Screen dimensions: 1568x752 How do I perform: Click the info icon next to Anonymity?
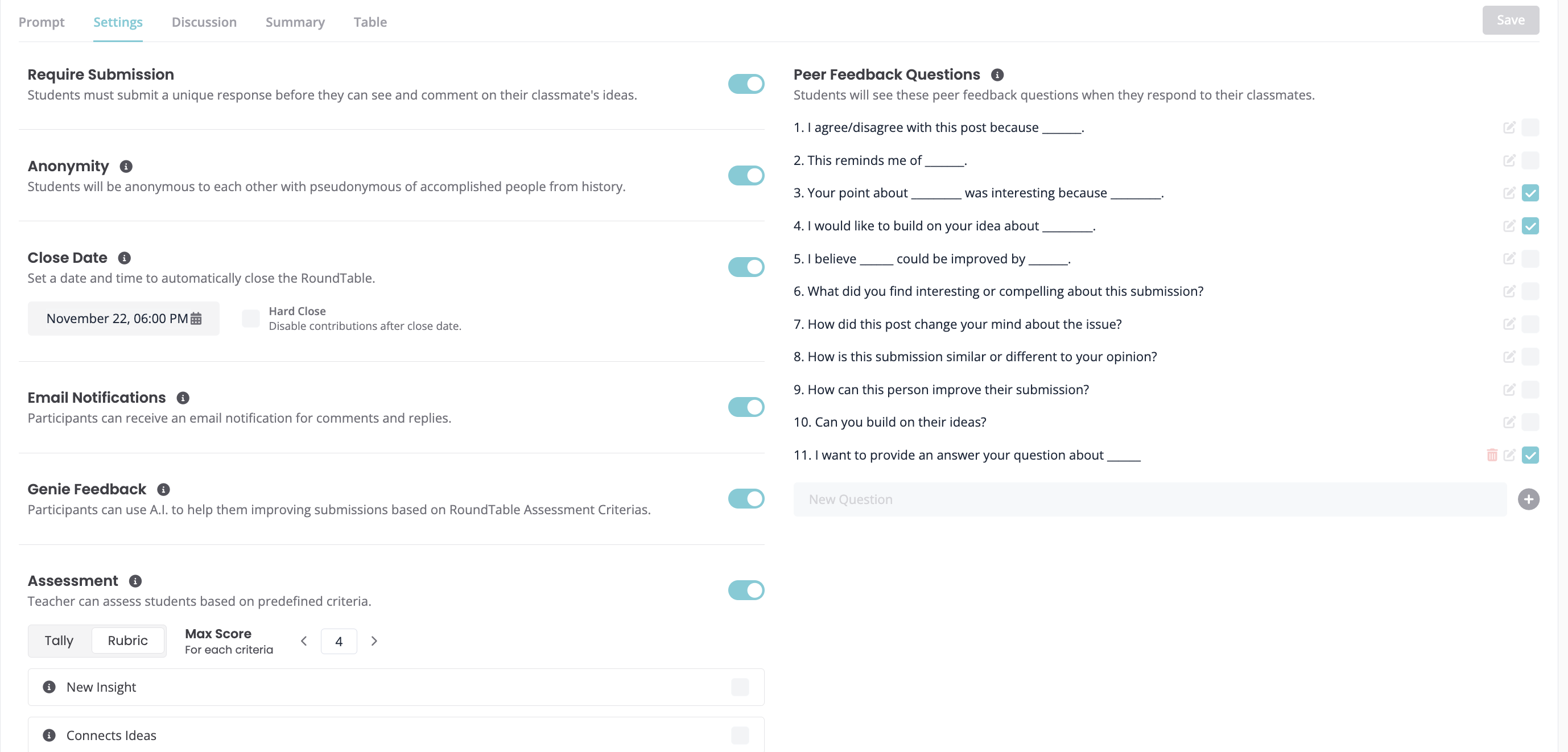coord(126,166)
